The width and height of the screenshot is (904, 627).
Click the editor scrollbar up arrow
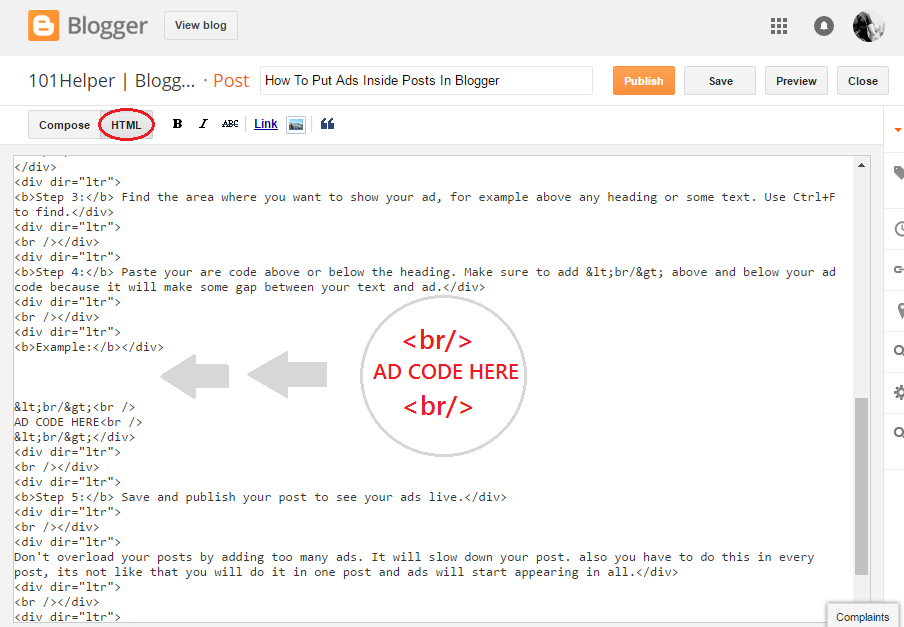point(861,165)
